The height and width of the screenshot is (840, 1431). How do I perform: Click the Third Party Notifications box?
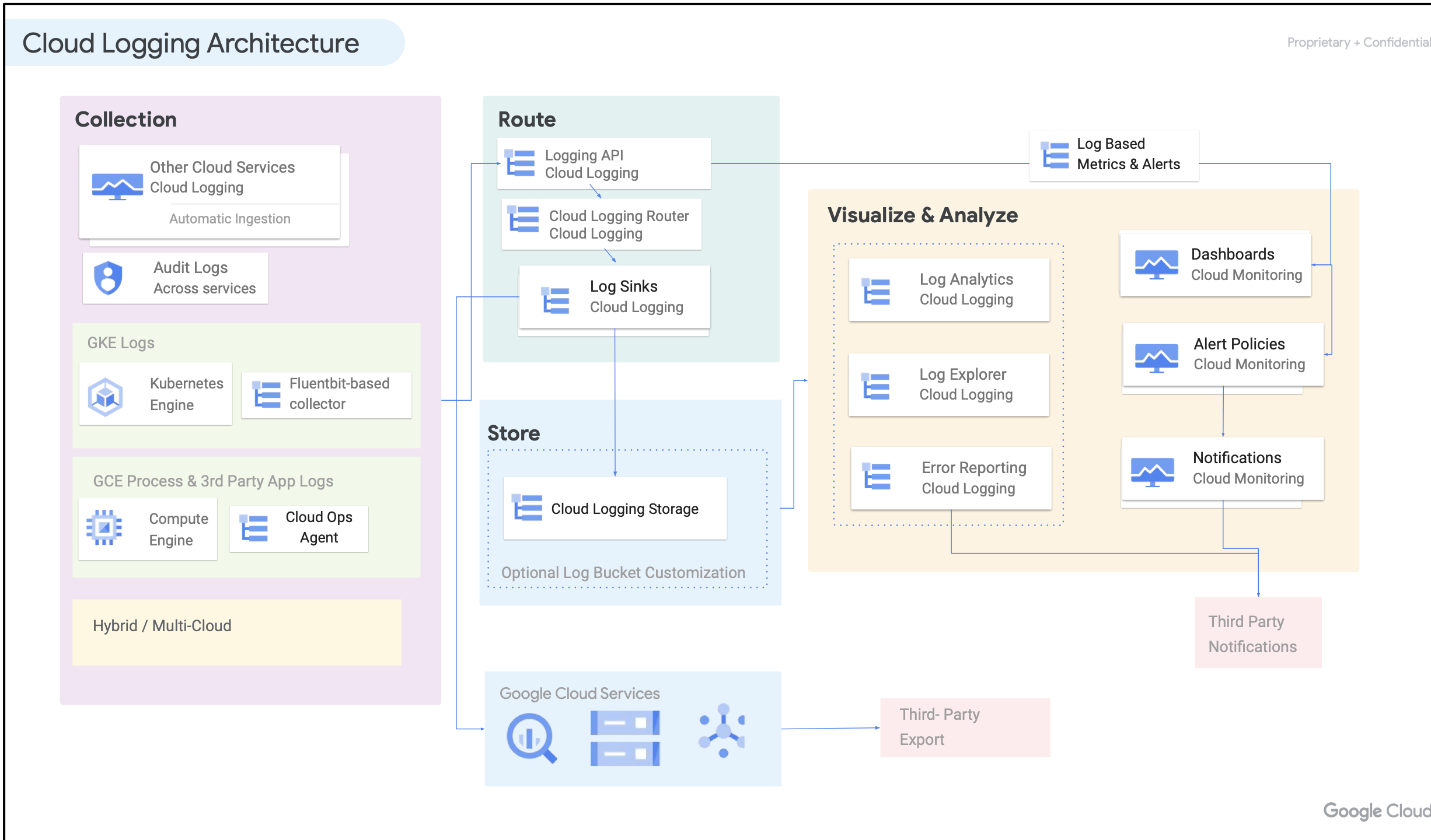point(1258,633)
